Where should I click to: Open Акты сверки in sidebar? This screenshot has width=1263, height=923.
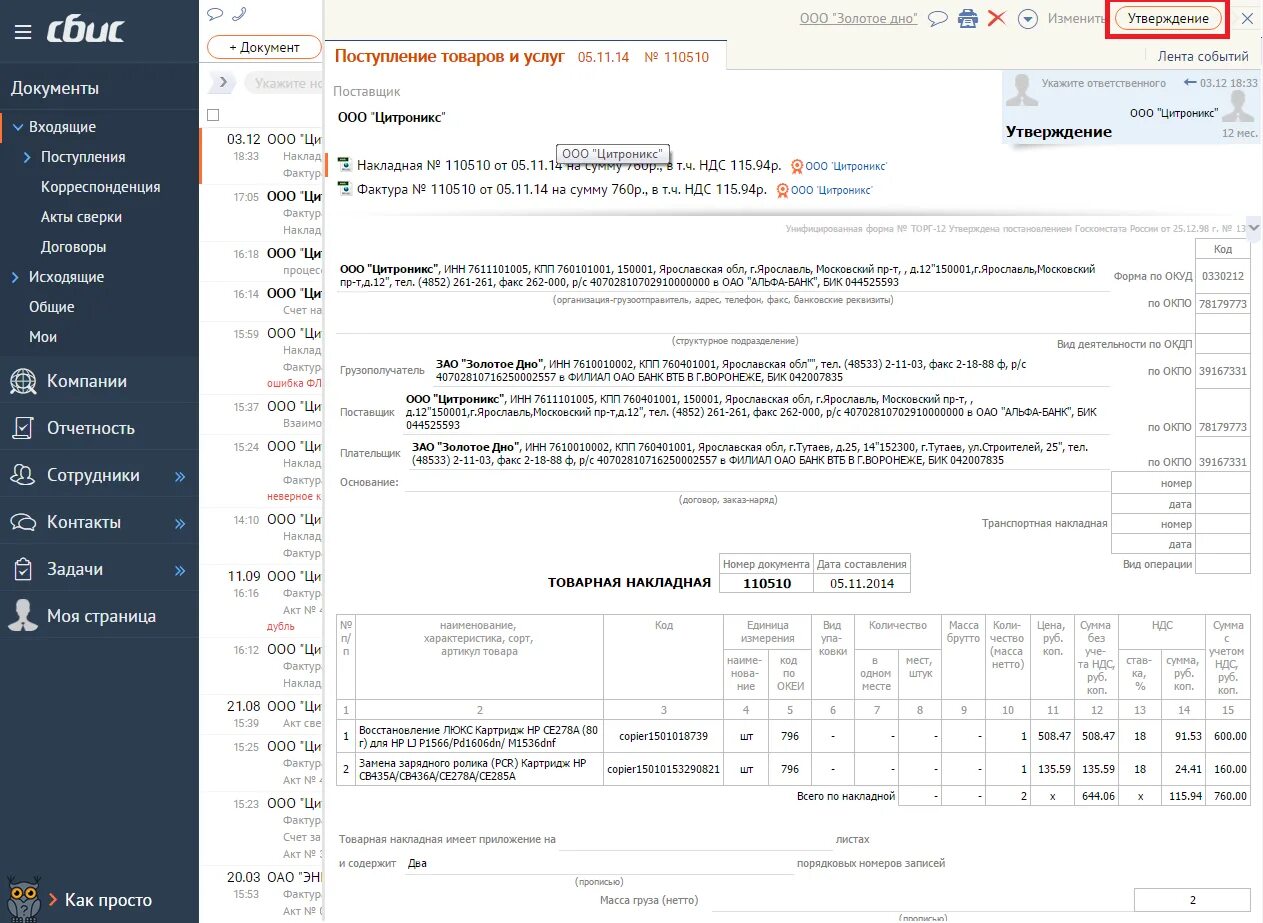[81, 217]
